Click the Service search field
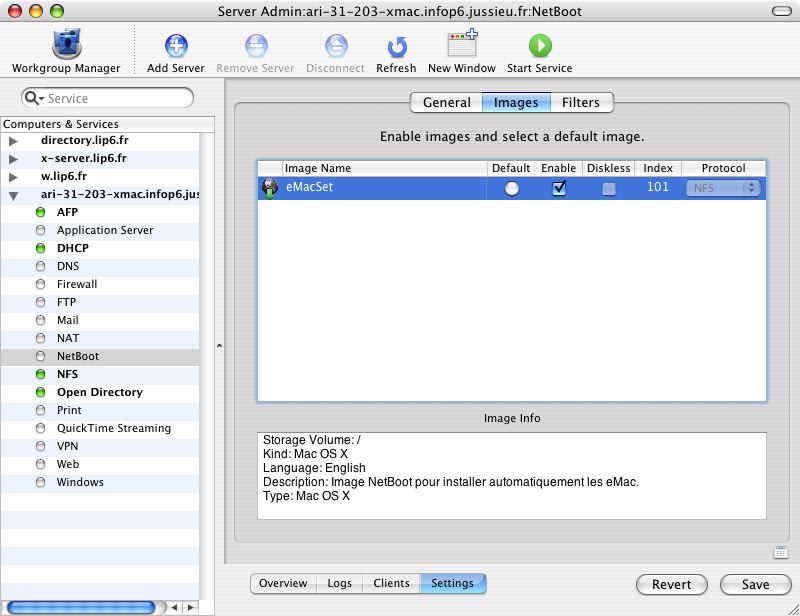 coord(115,98)
